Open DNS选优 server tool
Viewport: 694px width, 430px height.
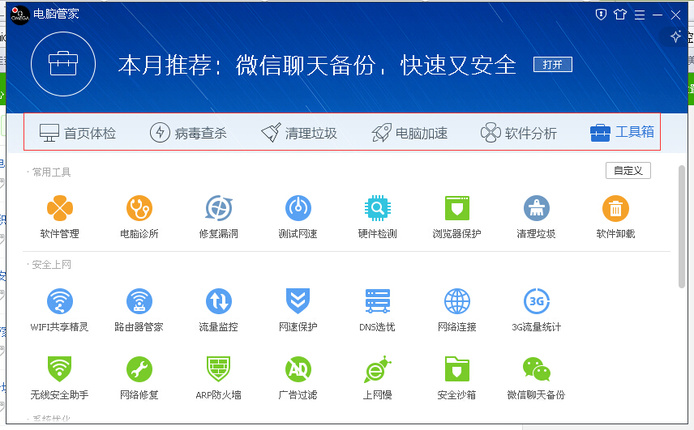coord(377,310)
